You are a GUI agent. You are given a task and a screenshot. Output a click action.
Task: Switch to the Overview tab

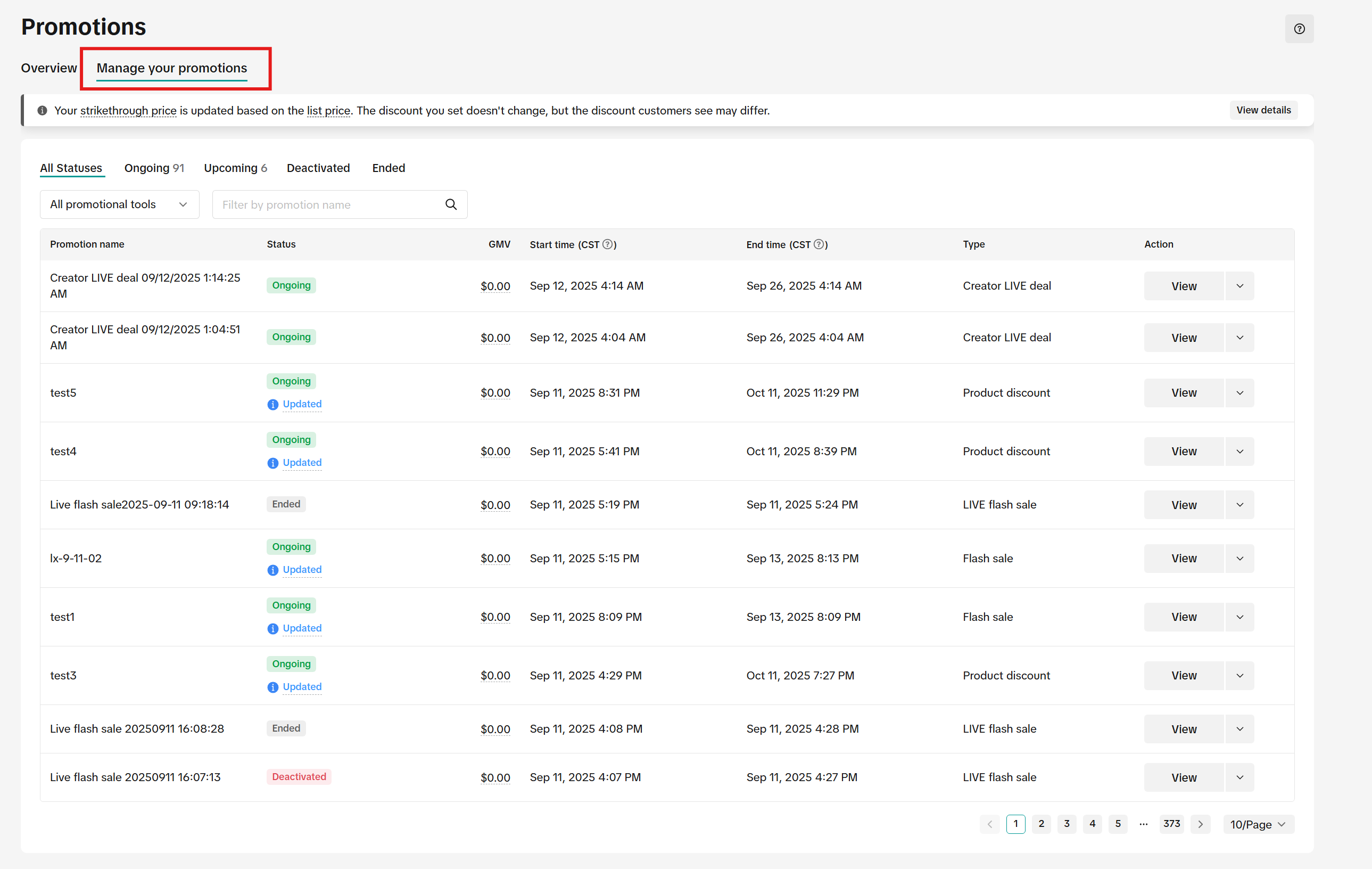[x=48, y=68]
